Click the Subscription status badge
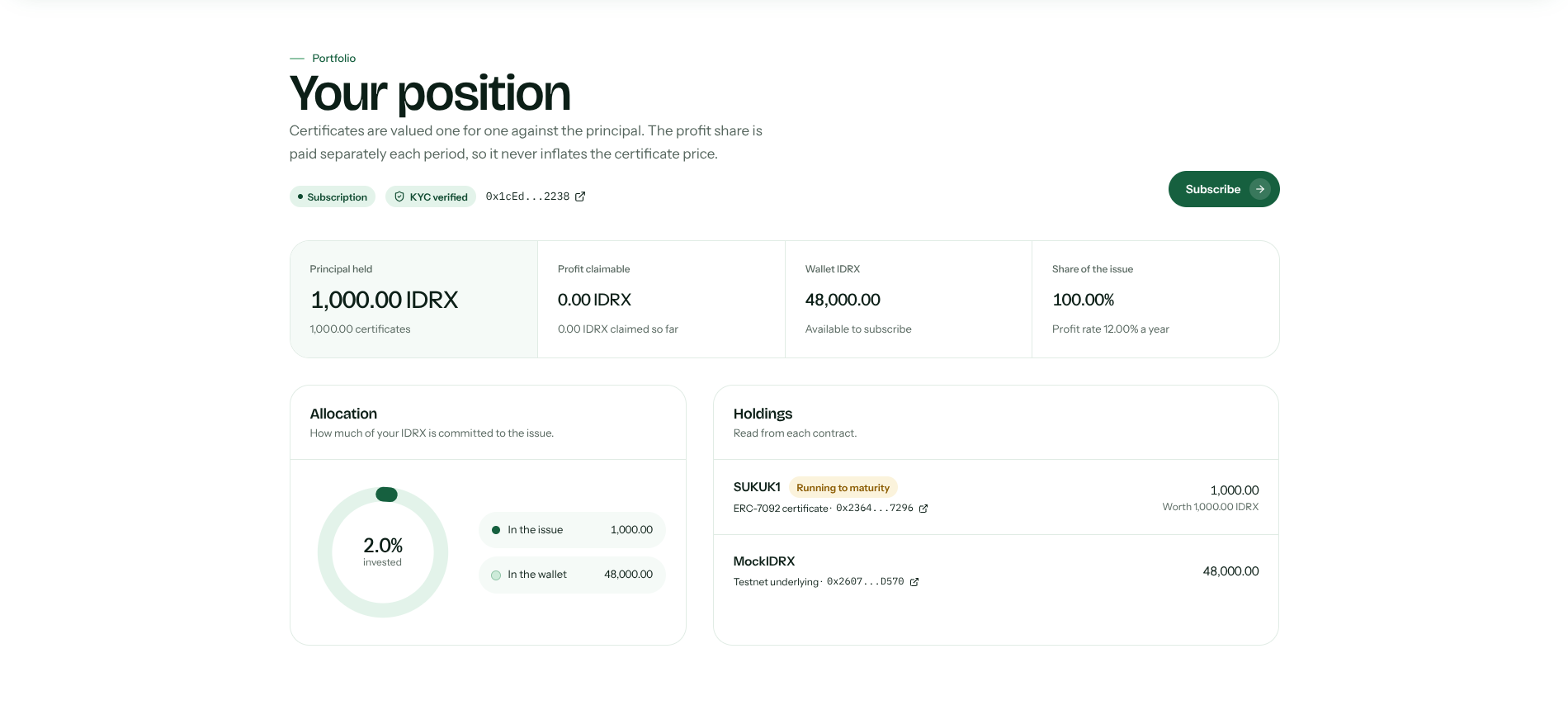Viewport: 1568px width, 710px height. [x=333, y=196]
